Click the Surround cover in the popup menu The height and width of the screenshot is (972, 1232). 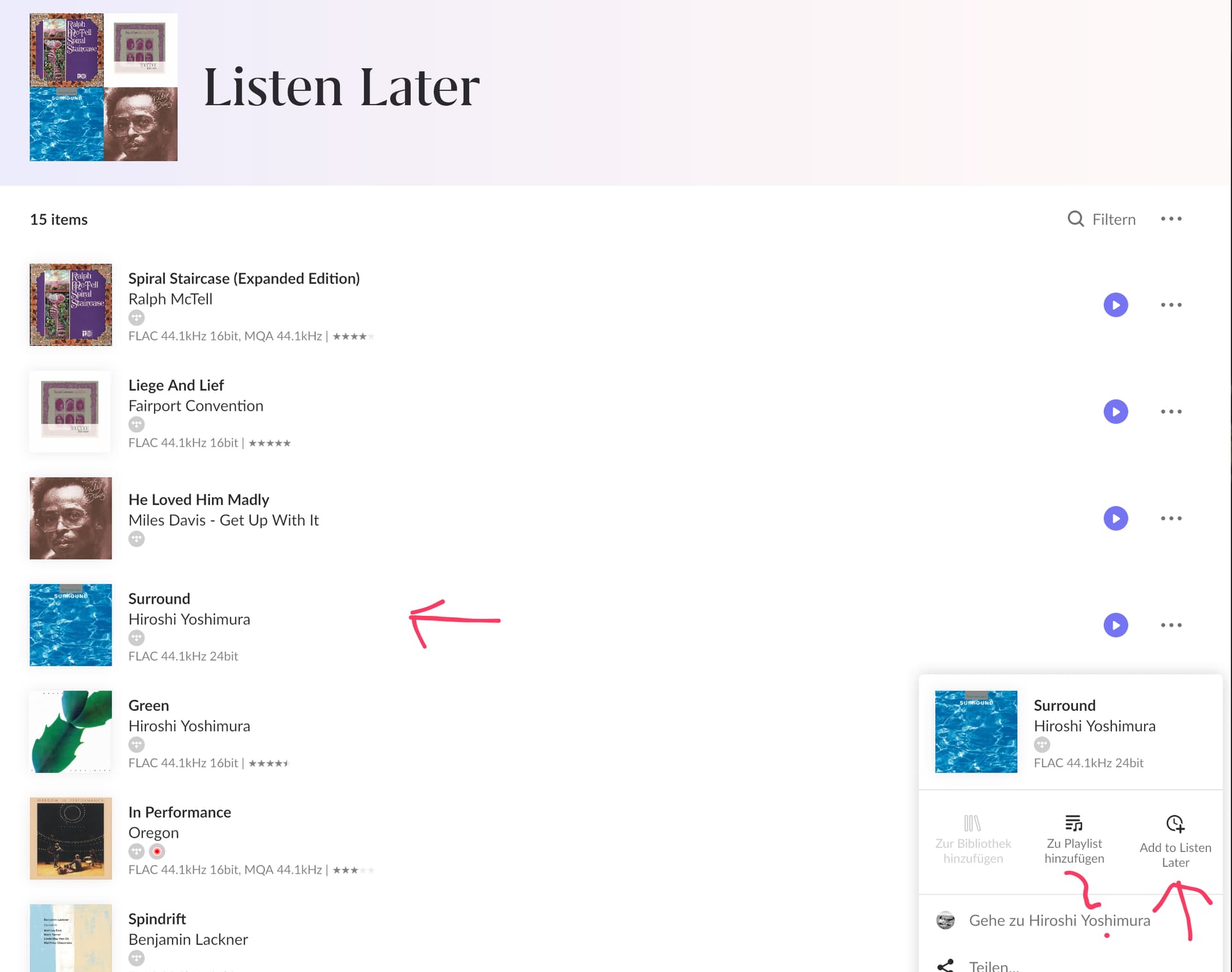click(976, 731)
